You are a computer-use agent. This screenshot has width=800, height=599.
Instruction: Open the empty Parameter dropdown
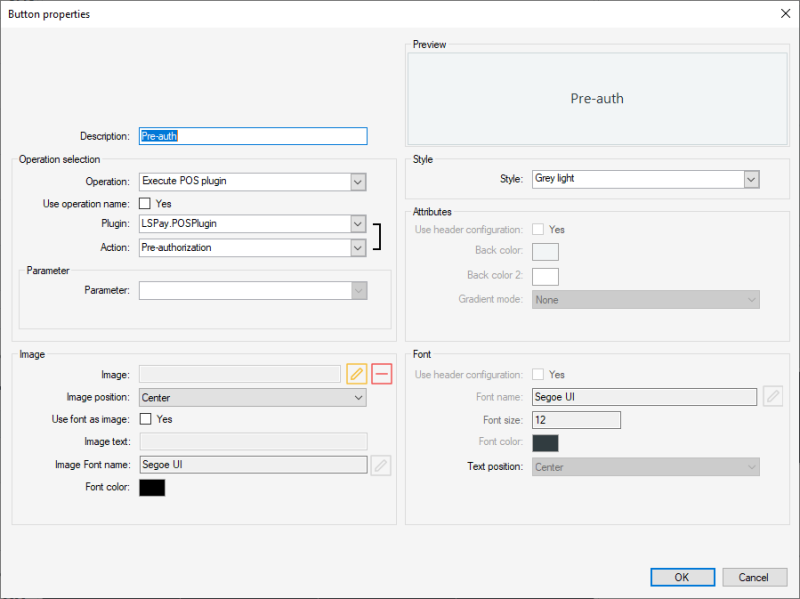(359, 291)
